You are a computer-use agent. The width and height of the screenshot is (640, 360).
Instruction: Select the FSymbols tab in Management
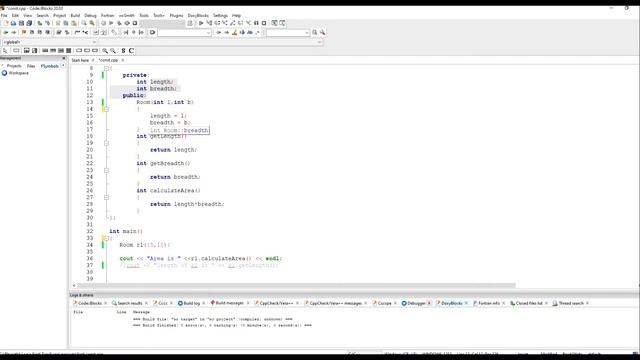point(50,66)
